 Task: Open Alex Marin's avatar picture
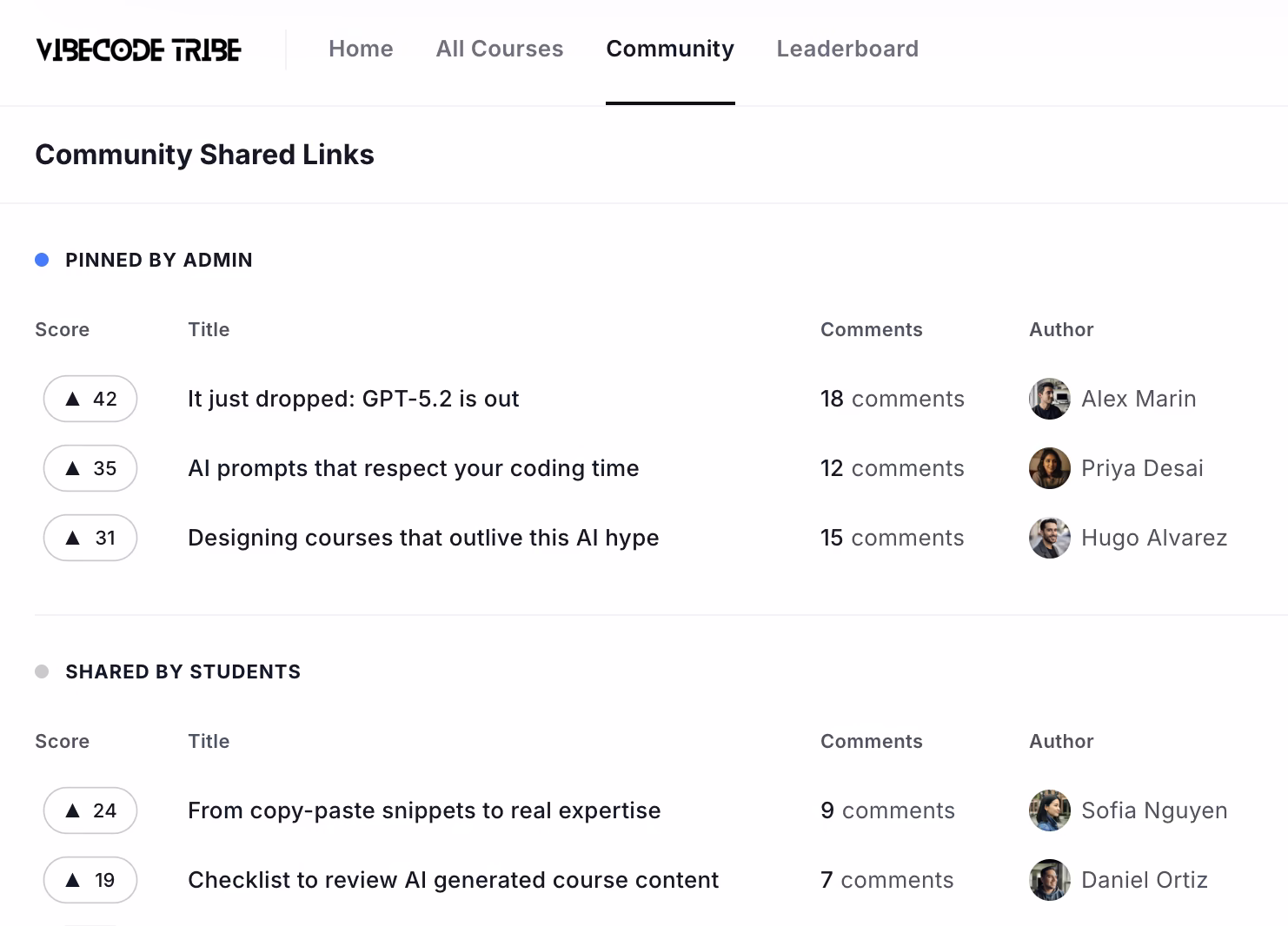point(1049,399)
